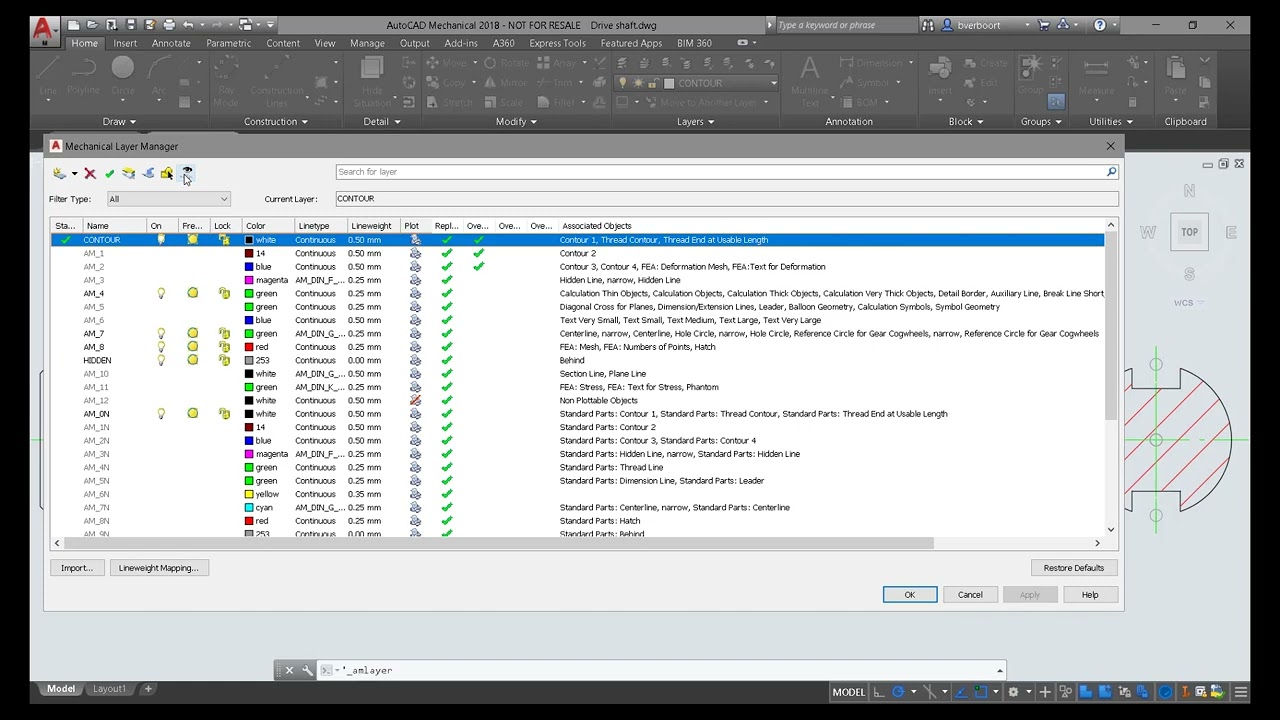The image size is (1280, 720).
Task: Click the New Layer icon in Layer Manager
Action: pos(60,174)
